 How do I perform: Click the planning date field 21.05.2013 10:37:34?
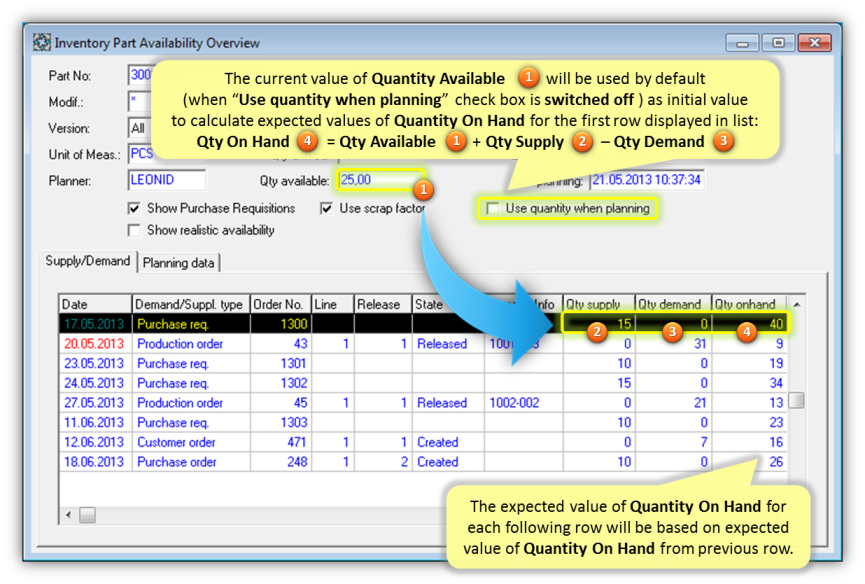tap(647, 180)
